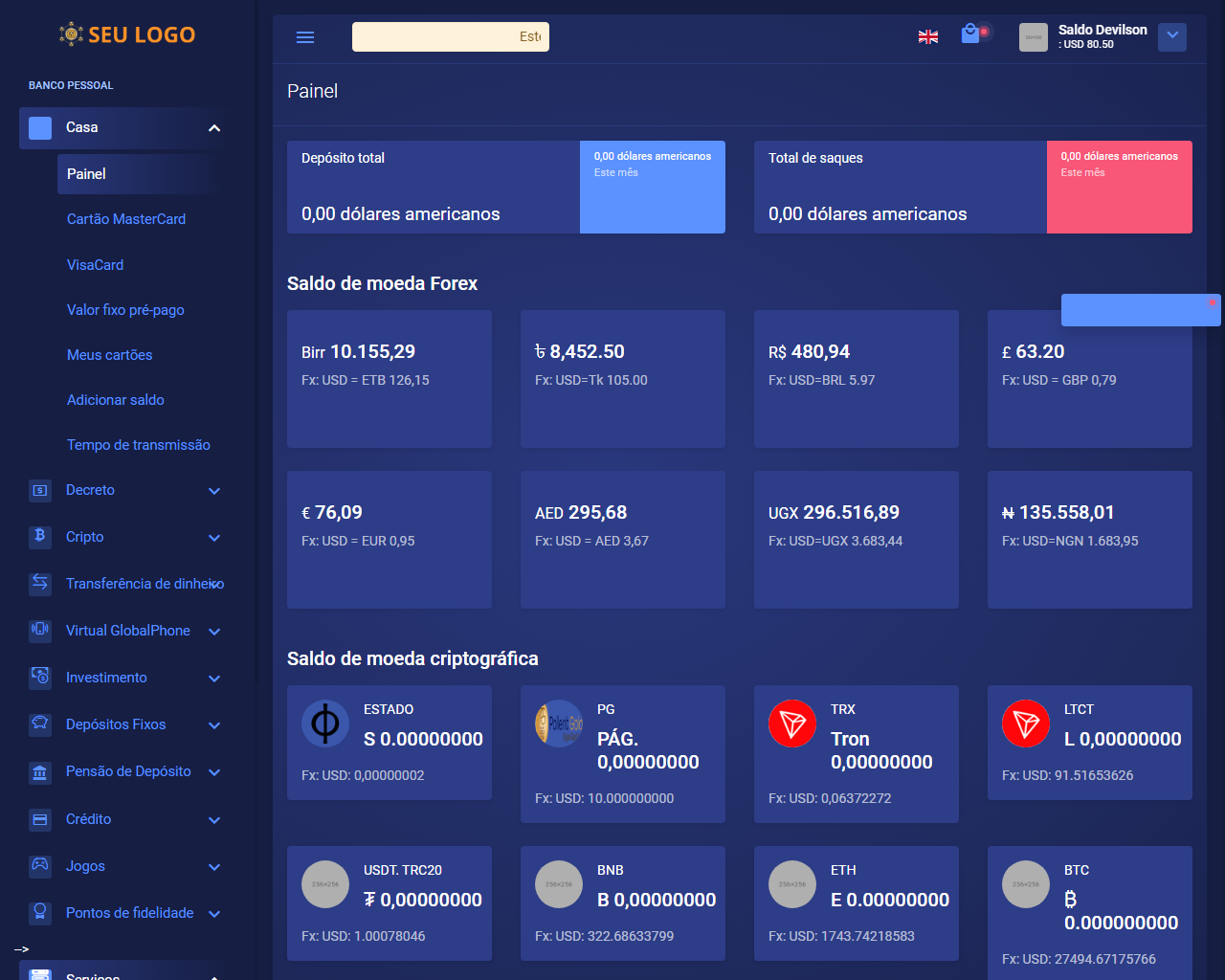Click the Virtual GlobalPhone icon
The height and width of the screenshot is (980, 1225).
pos(40,630)
